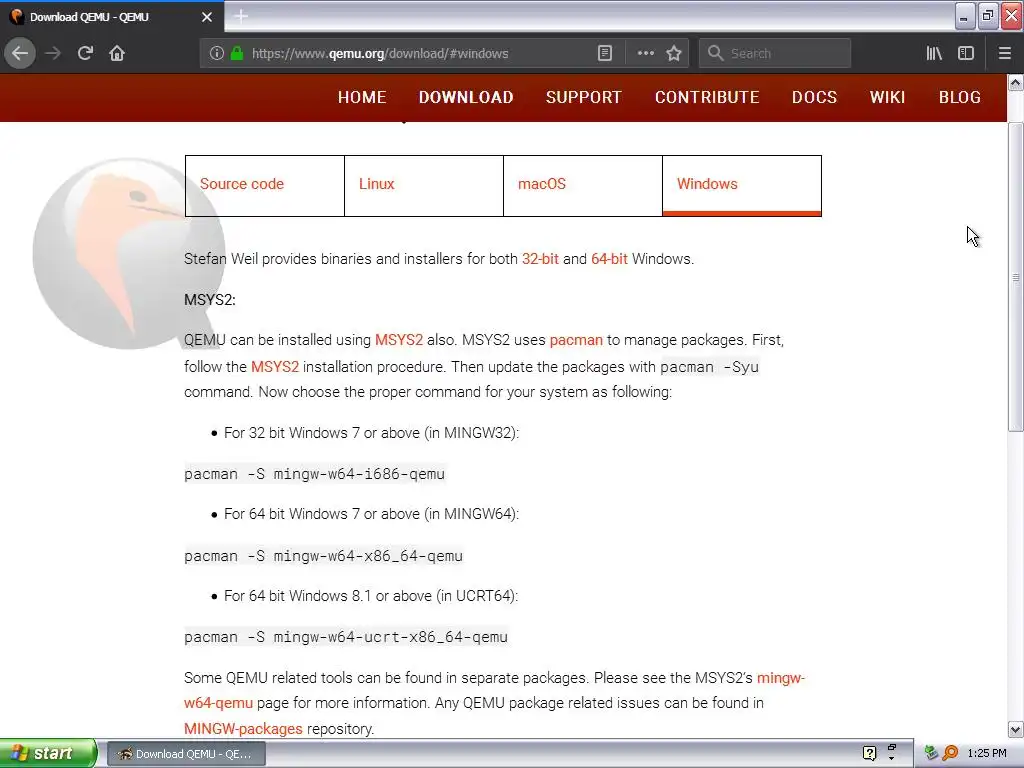This screenshot has height=768, width=1024.
Task: Click the help question-mark tray icon
Action: pos(869,754)
